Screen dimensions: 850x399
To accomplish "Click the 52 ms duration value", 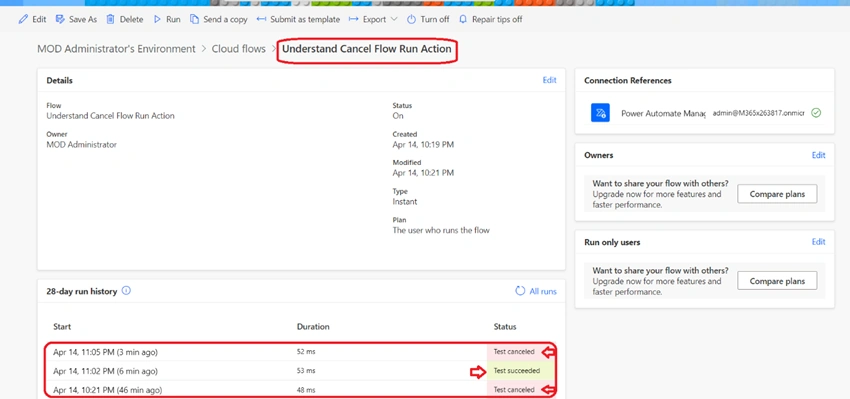I will click(306, 352).
